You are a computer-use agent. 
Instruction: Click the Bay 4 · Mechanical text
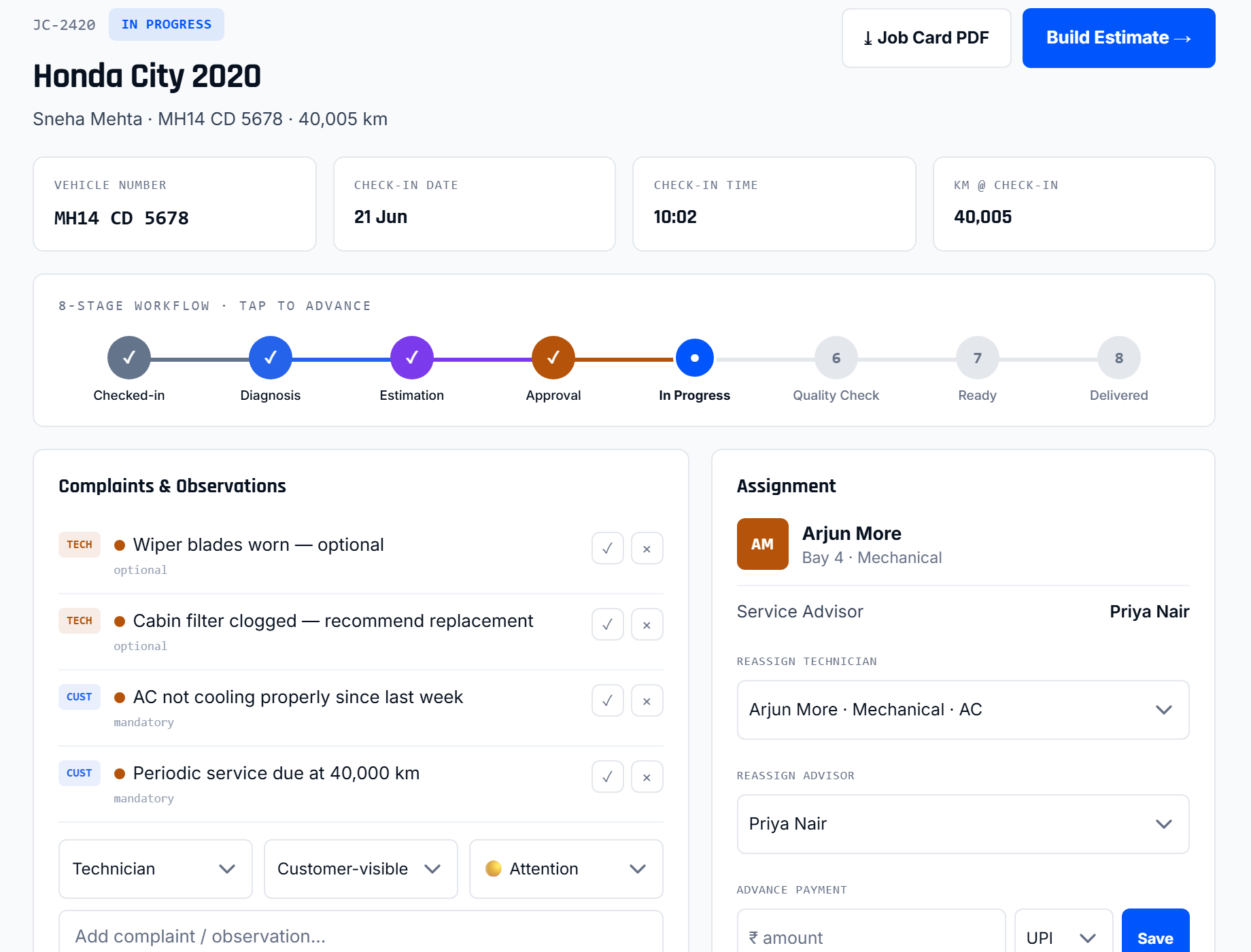(872, 558)
